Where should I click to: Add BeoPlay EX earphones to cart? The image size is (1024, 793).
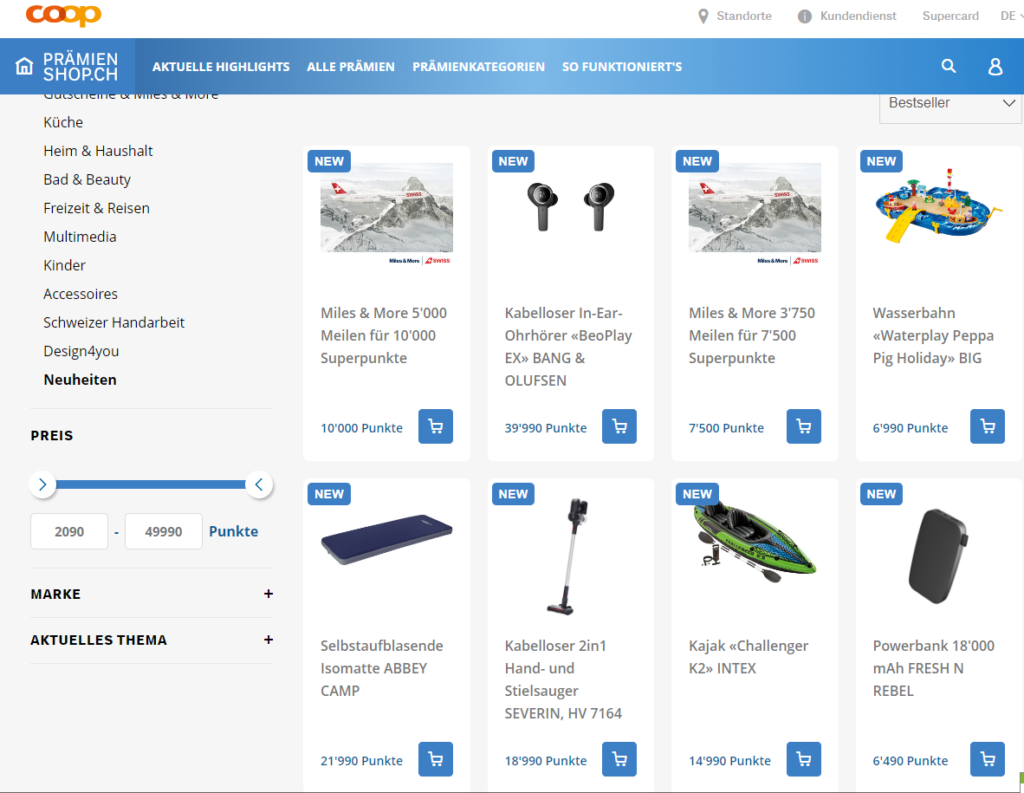(x=619, y=427)
